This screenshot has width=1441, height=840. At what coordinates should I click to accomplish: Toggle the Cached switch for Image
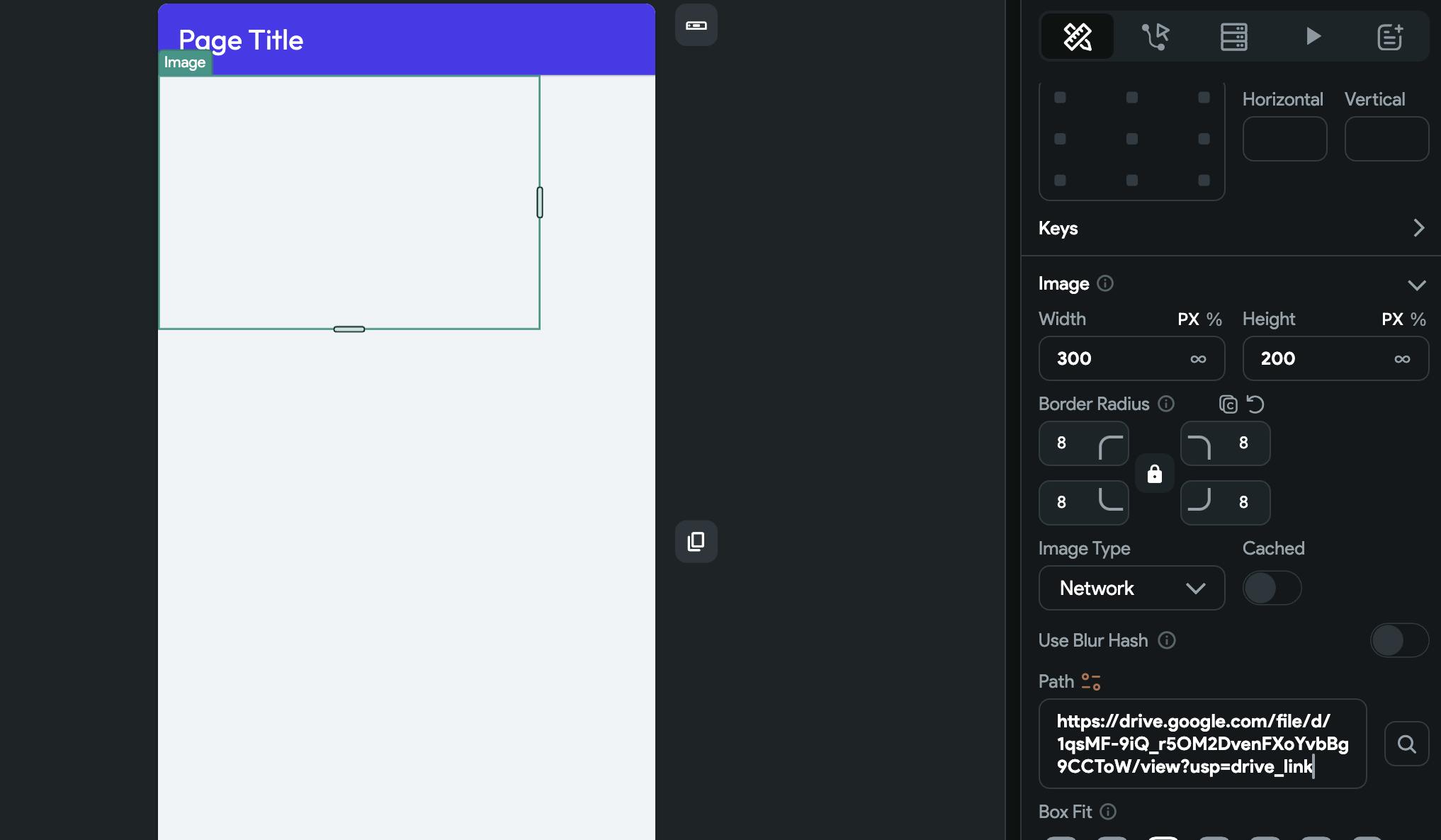[1270, 587]
